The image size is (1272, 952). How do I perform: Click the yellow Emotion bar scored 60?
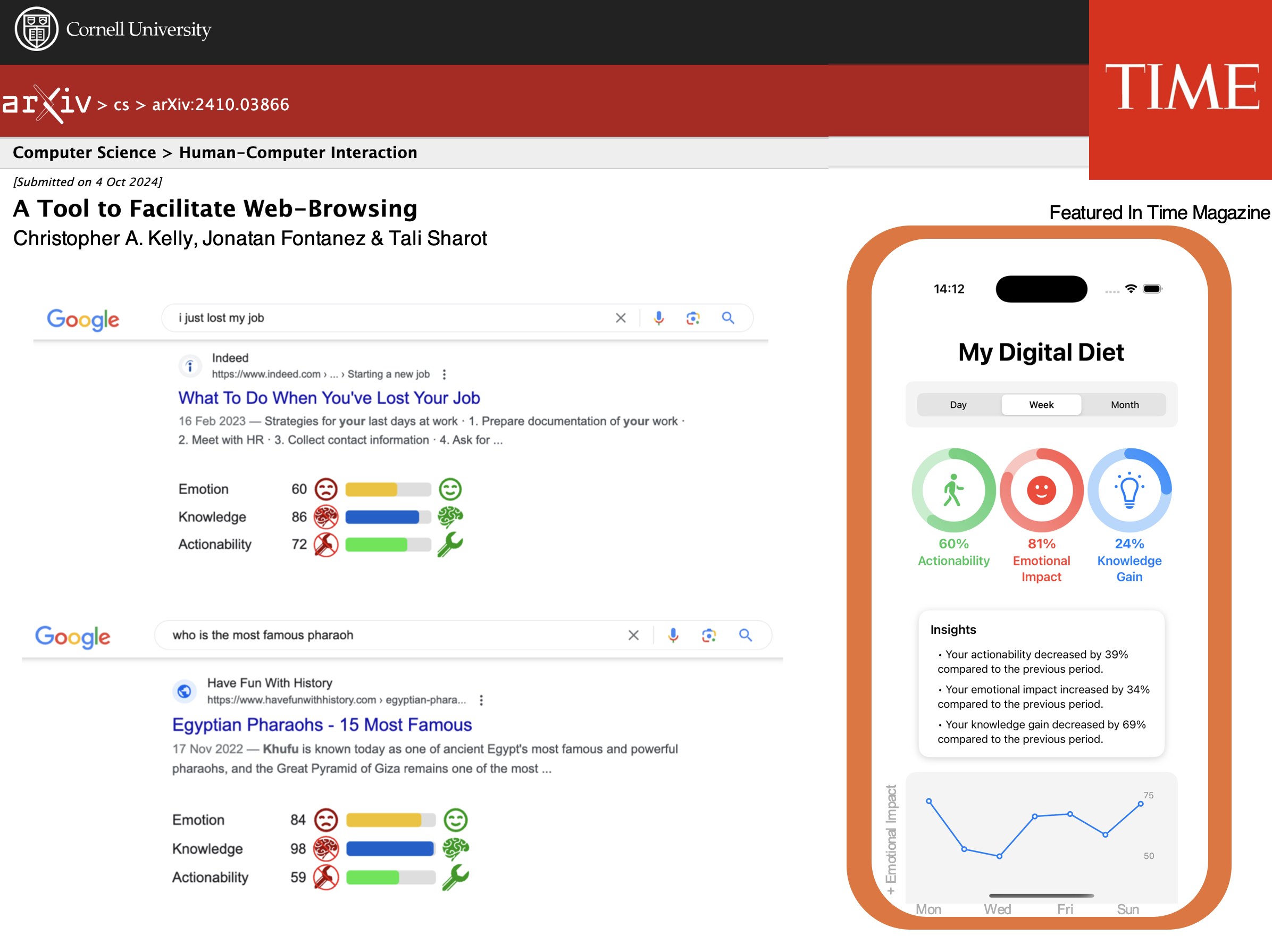pyautogui.click(x=388, y=489)
